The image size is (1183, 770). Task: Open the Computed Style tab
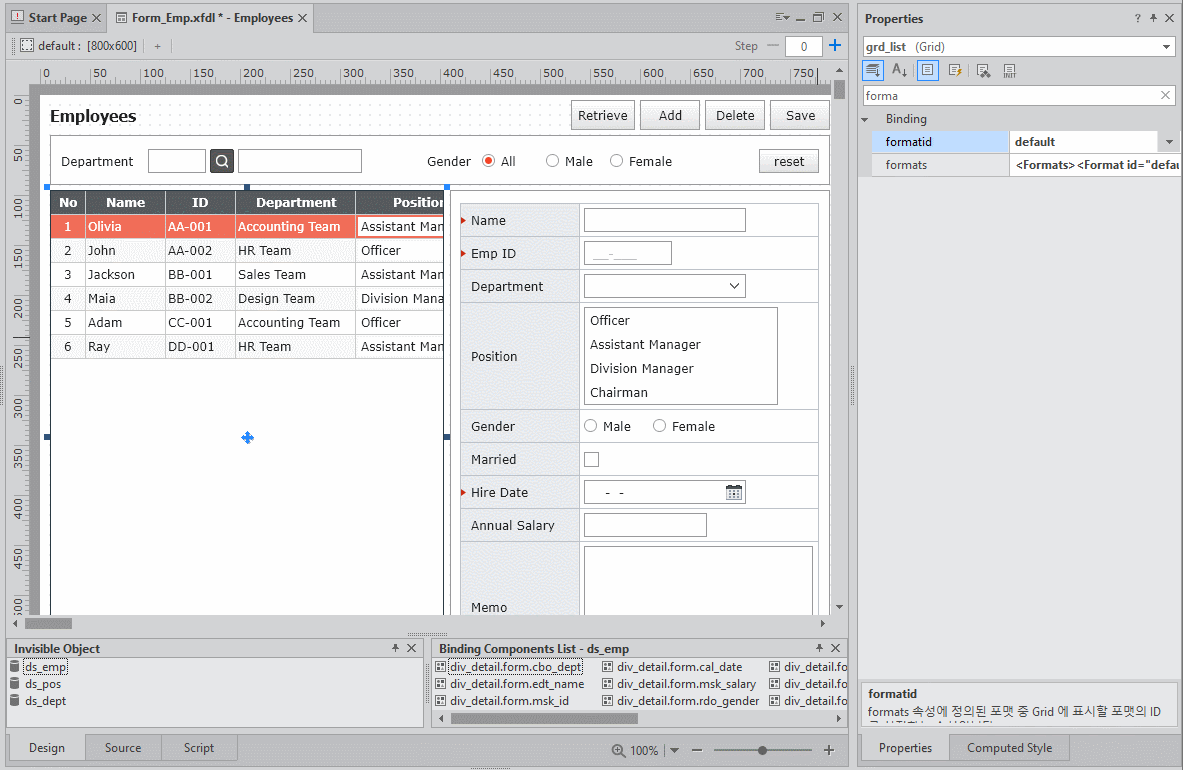(x=1009, y=748)
